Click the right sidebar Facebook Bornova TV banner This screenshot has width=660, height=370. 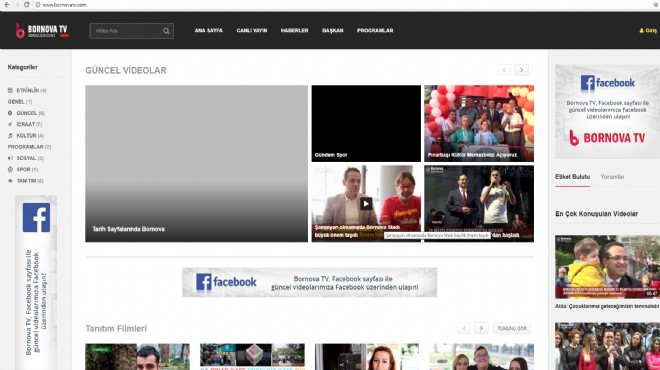(x=607, y=112)
